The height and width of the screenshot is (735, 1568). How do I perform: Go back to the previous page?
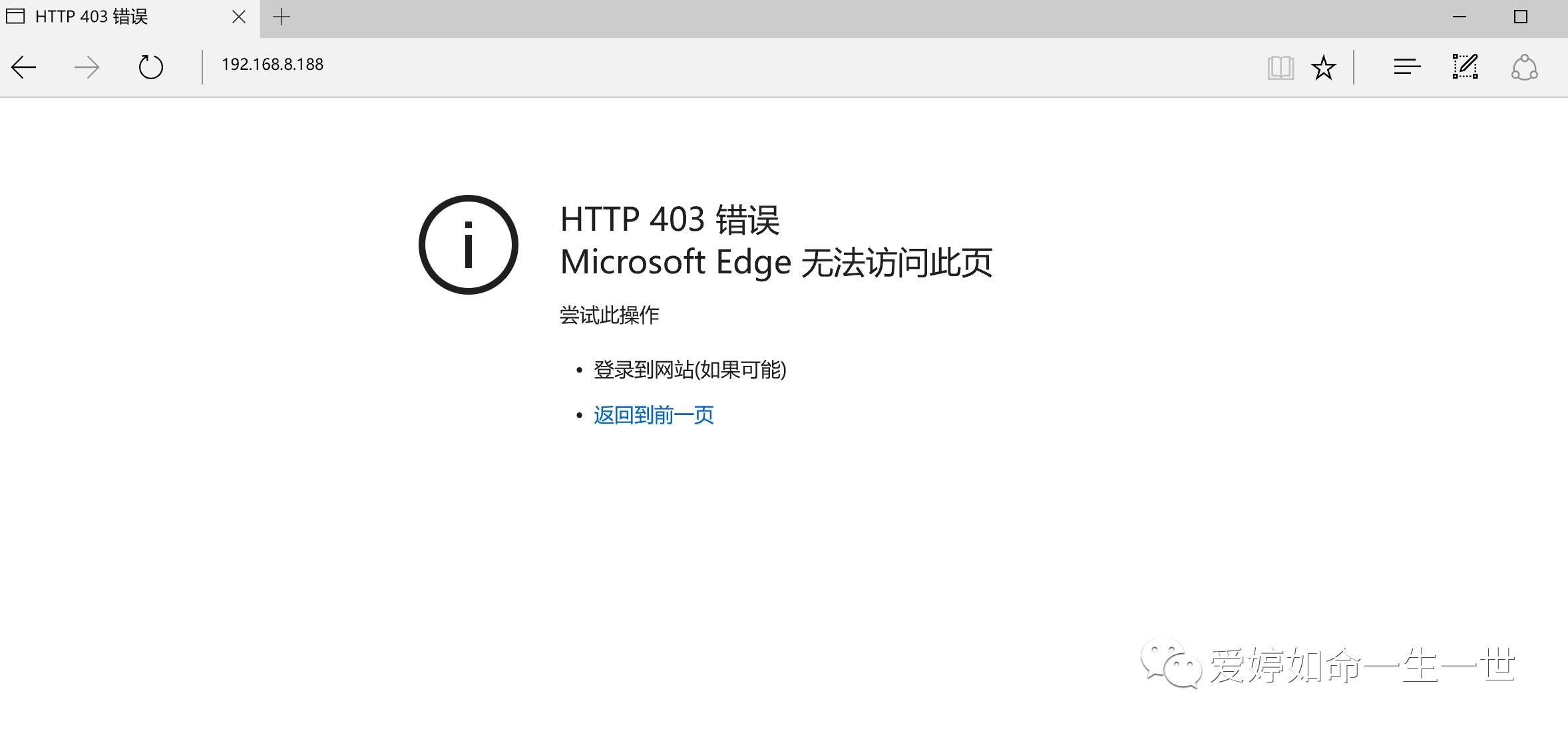(24, 67)
